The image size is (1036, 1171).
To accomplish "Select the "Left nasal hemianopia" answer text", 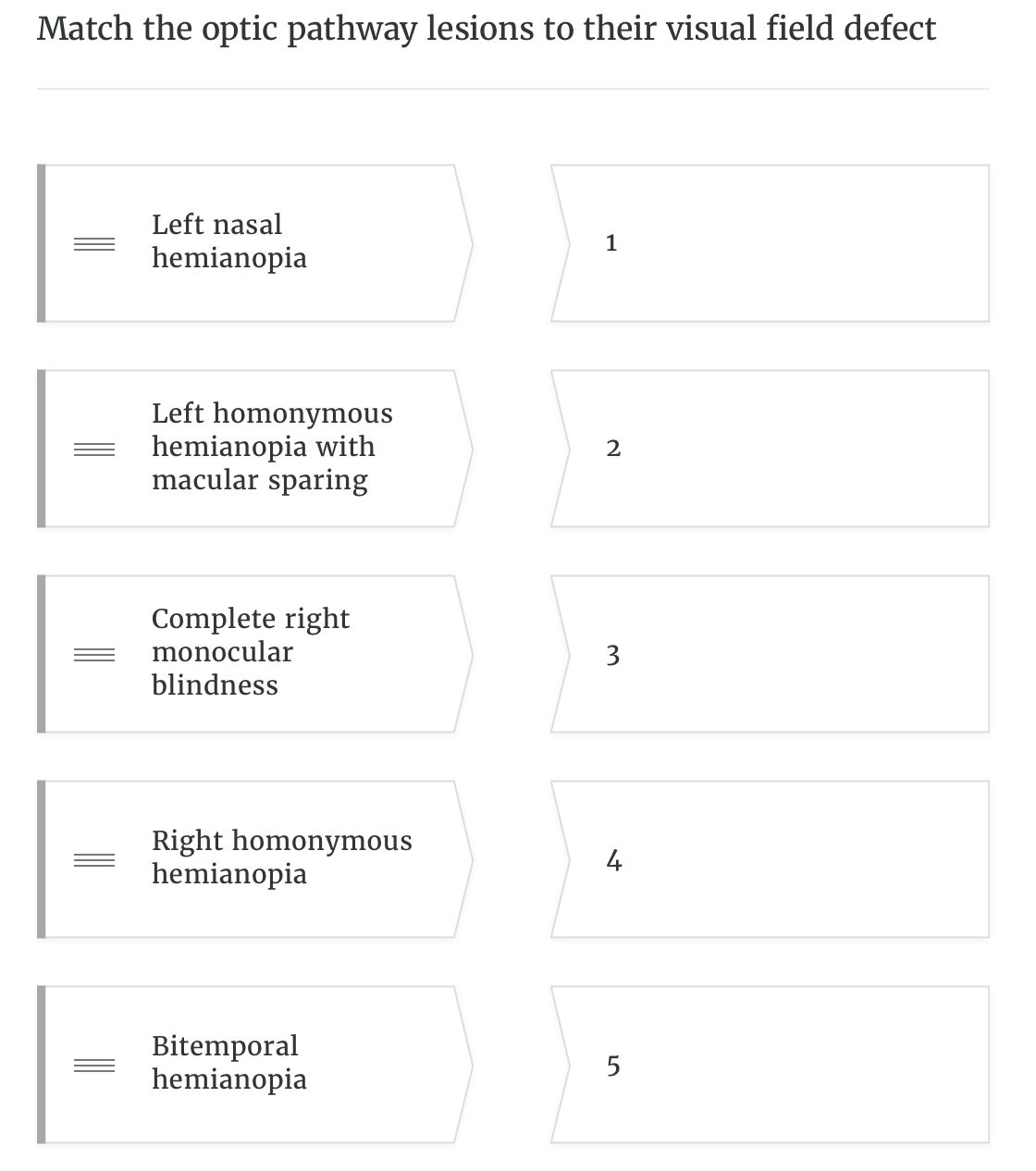I will [228, 241].
